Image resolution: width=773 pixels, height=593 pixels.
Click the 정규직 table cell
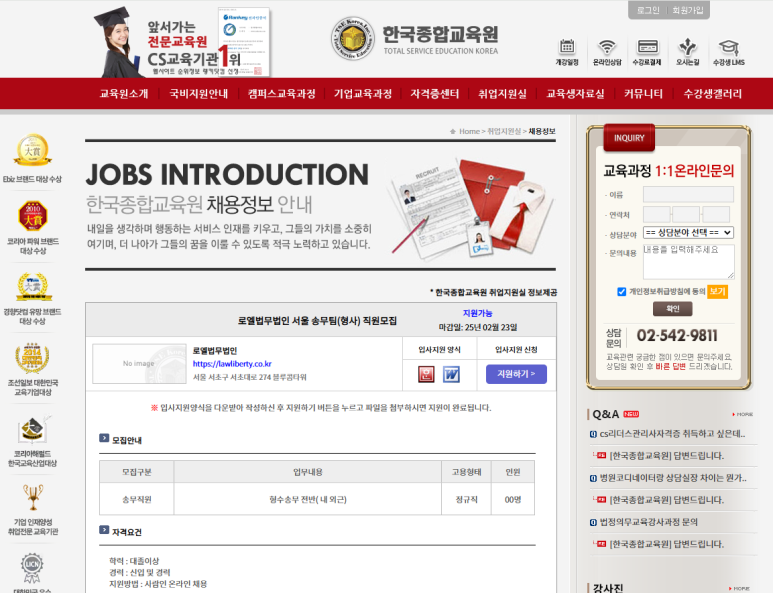[466, 499]
